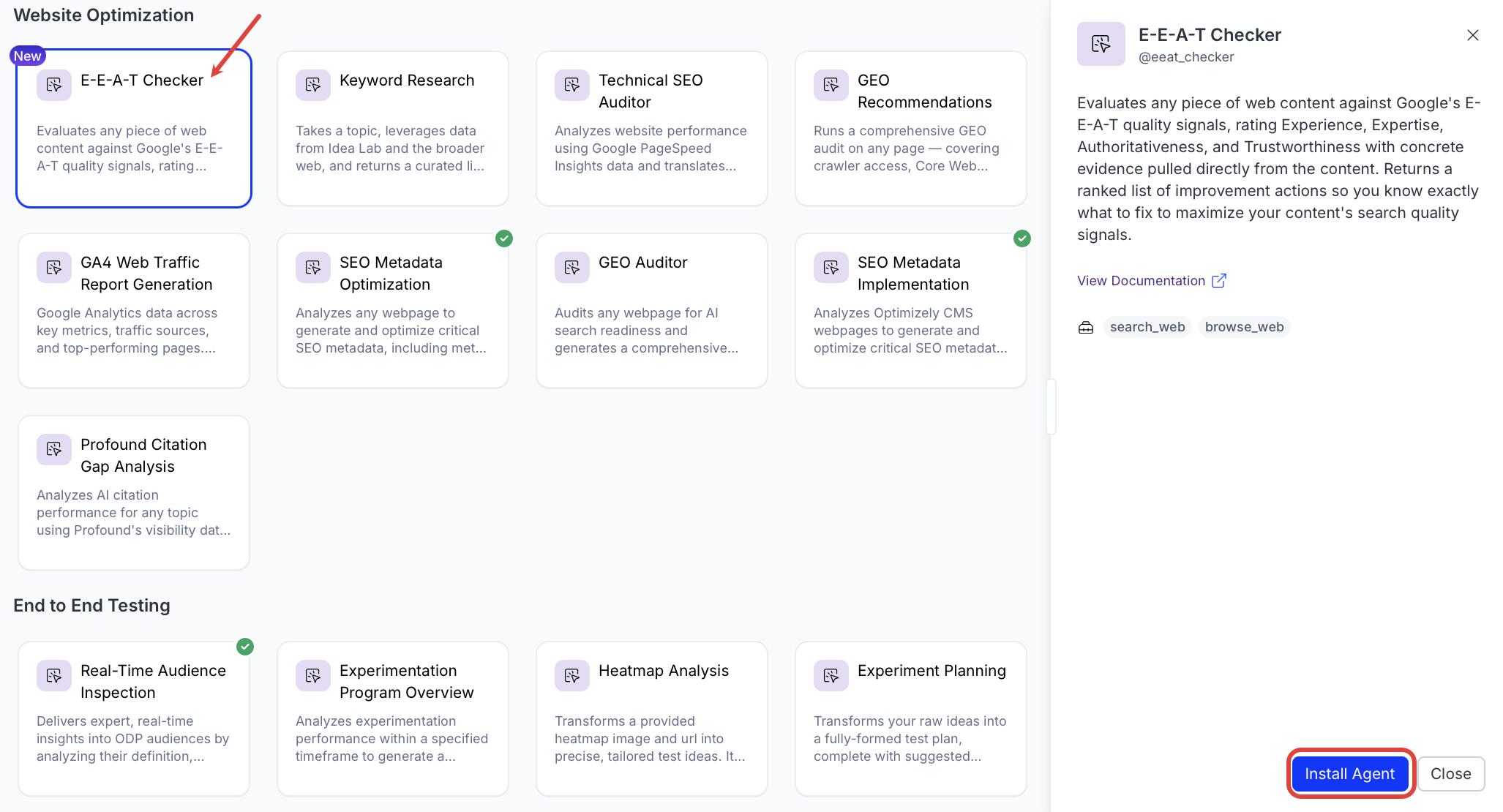Image resolution: width=1503 pixels, height=812 pixels.
Task: Click the Close button in details panel
Action: tap(1450, 774)
